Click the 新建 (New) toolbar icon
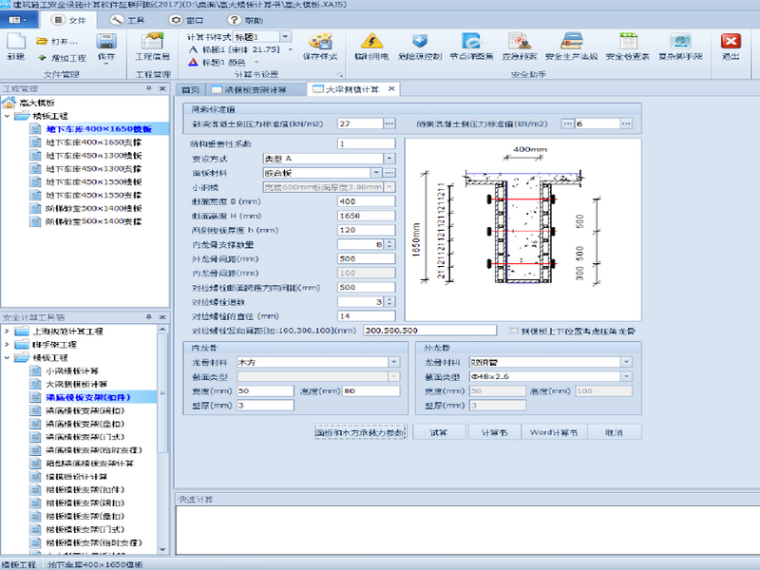 click(16, 46)
